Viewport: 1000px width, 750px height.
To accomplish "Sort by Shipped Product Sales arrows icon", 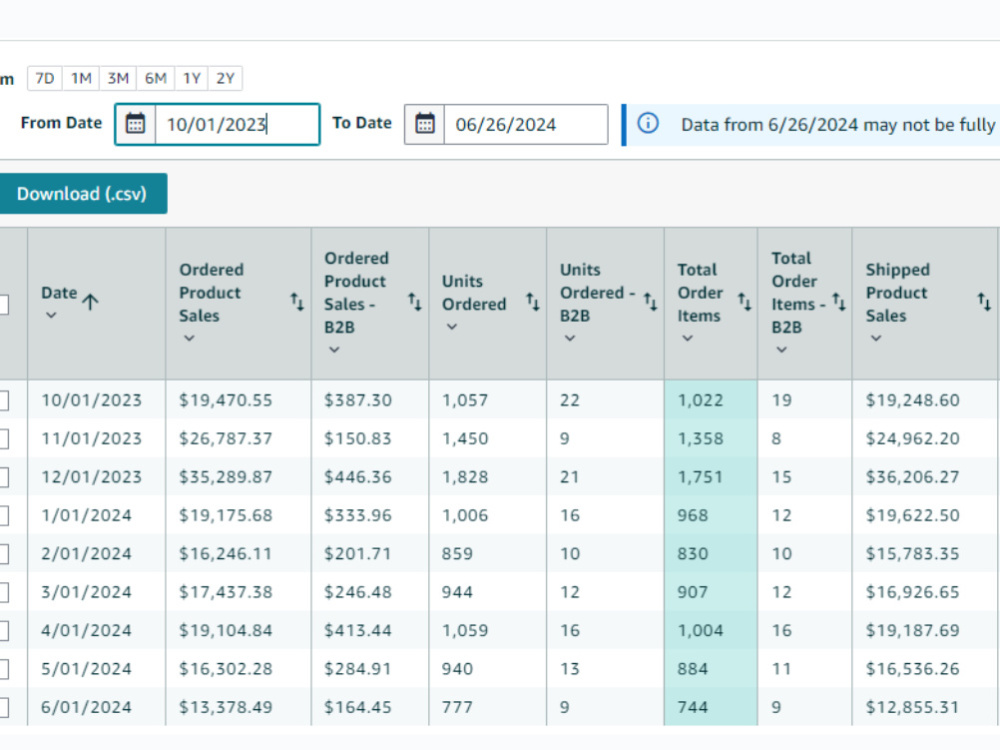I will 985,302.
